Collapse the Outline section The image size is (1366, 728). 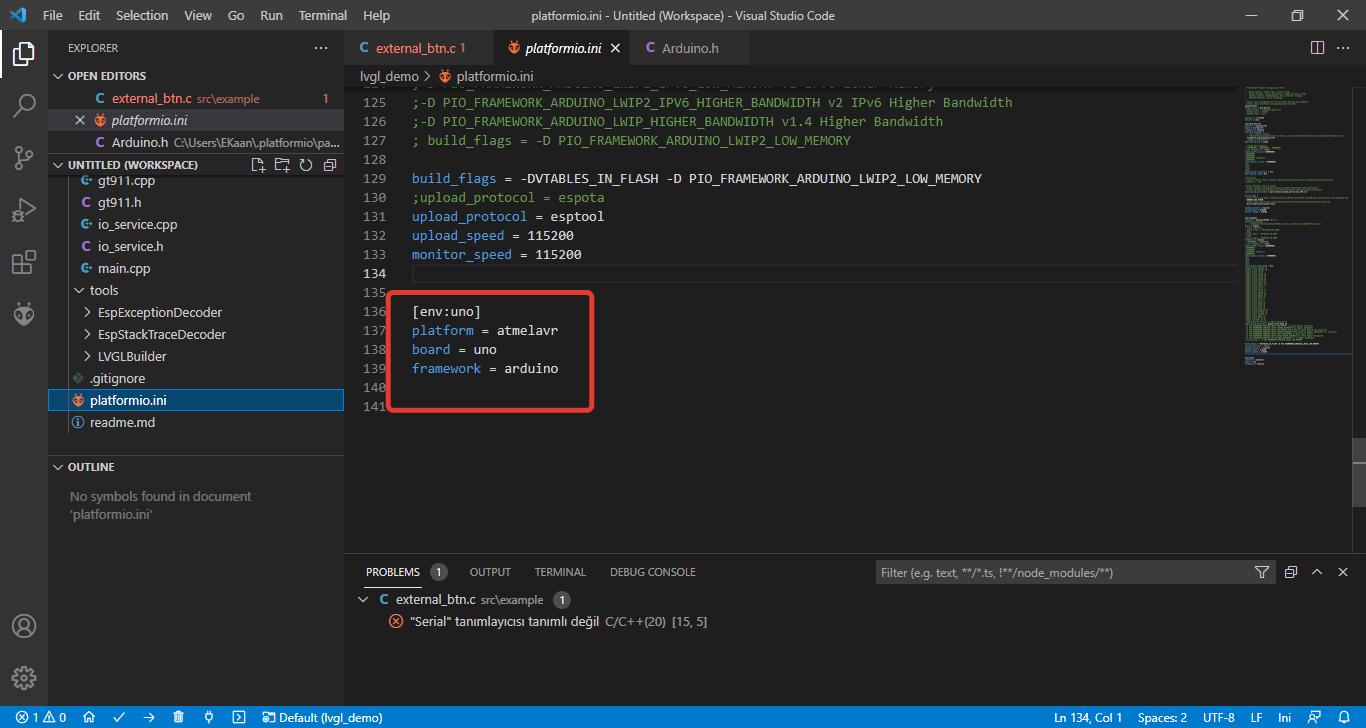pos(91,467)
